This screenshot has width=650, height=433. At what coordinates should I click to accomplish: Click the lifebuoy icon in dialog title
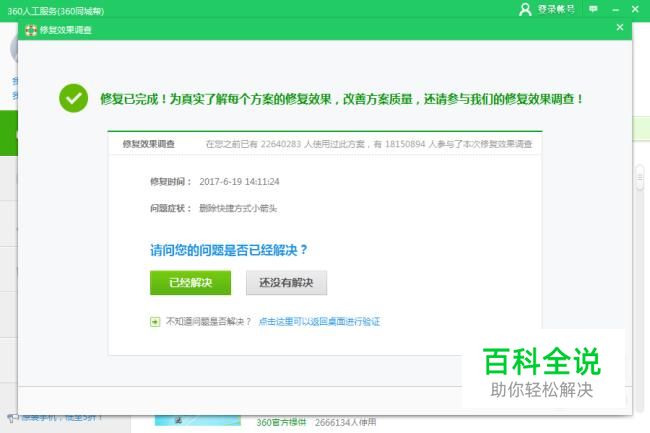click(31, 30)
